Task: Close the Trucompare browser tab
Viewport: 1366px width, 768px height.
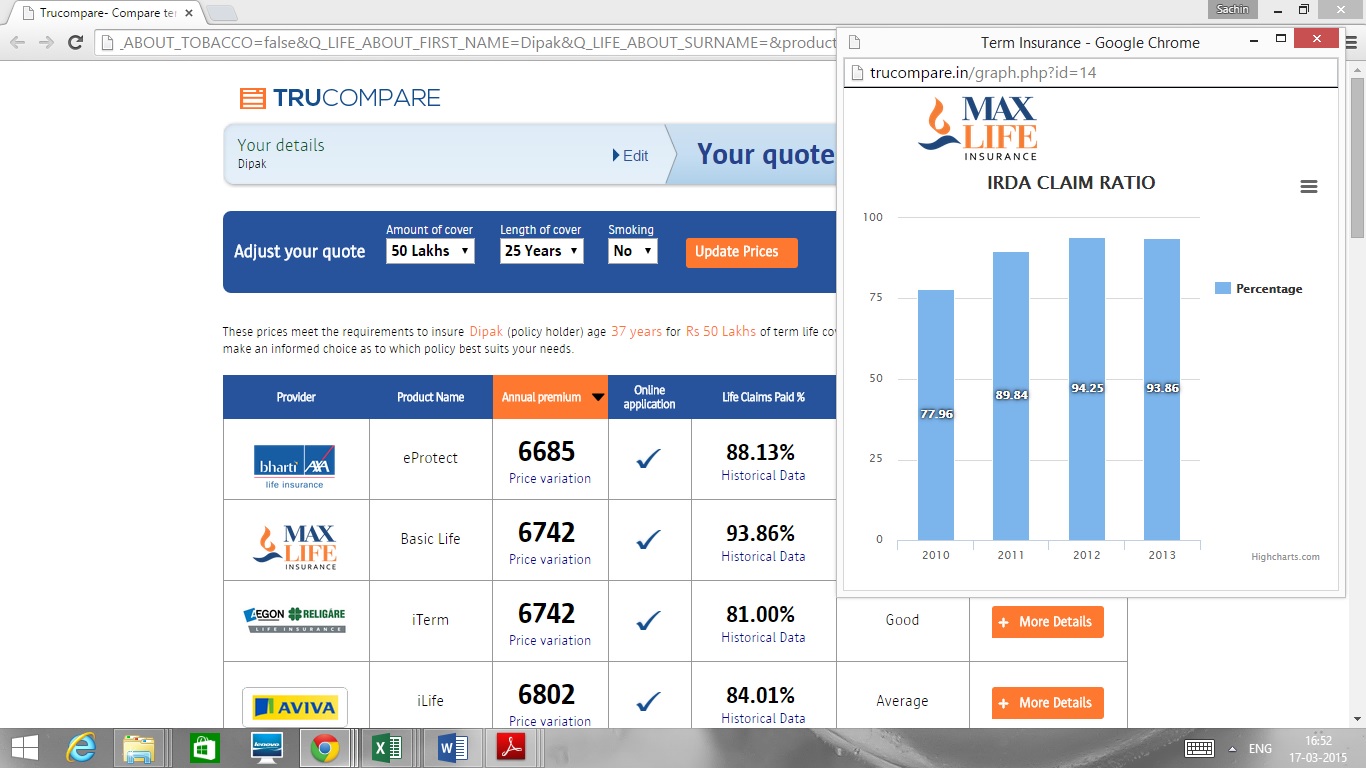Action: 189,13
